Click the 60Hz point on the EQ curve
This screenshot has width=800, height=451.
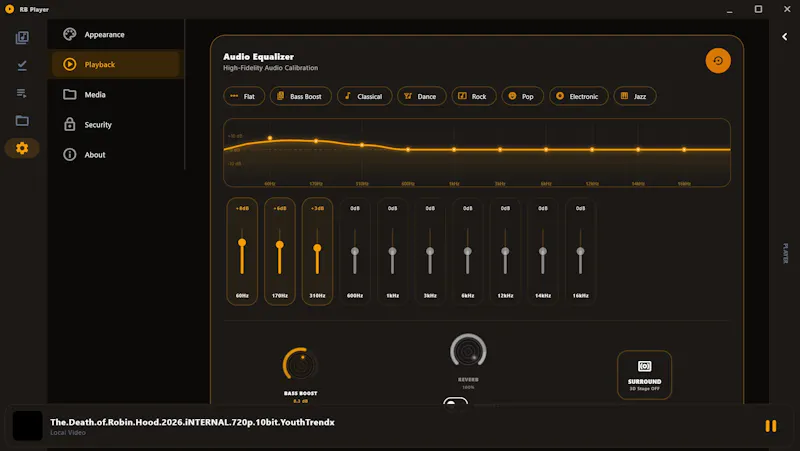pos(270,138)
